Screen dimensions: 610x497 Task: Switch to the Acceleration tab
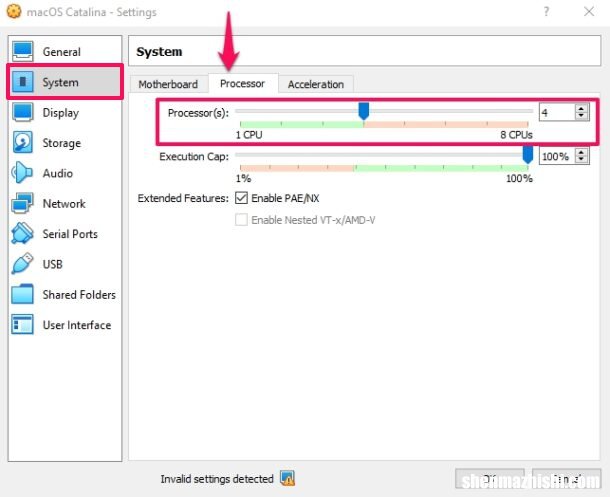pos(316,84)
